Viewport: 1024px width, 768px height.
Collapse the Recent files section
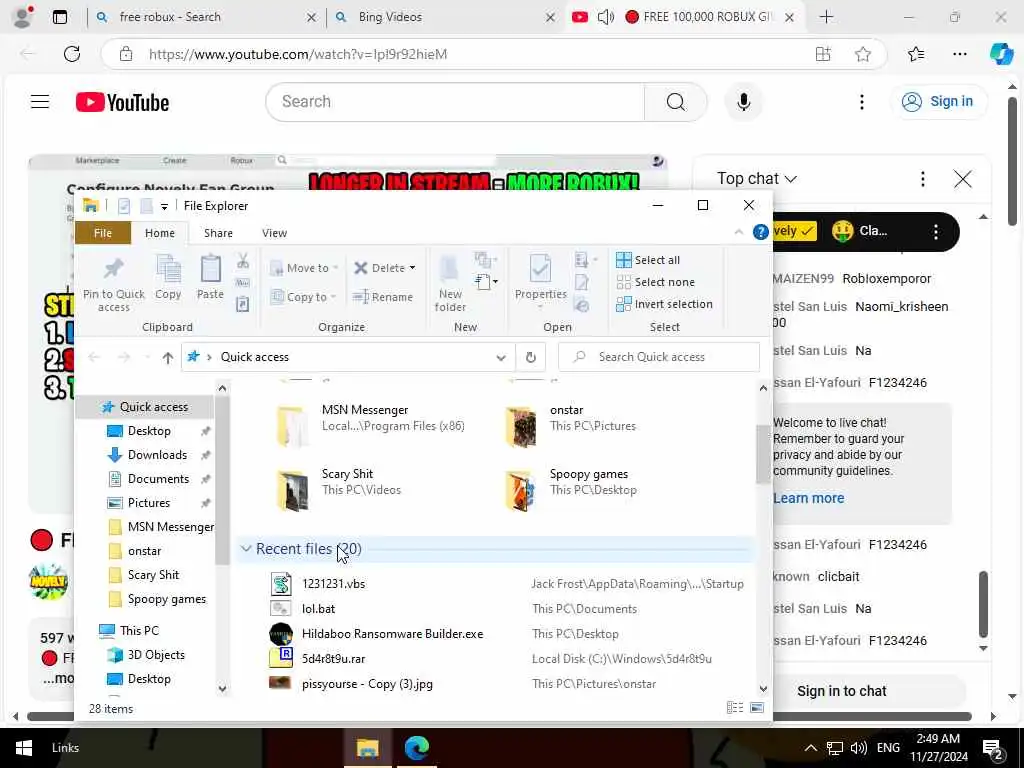pos(246,549)
